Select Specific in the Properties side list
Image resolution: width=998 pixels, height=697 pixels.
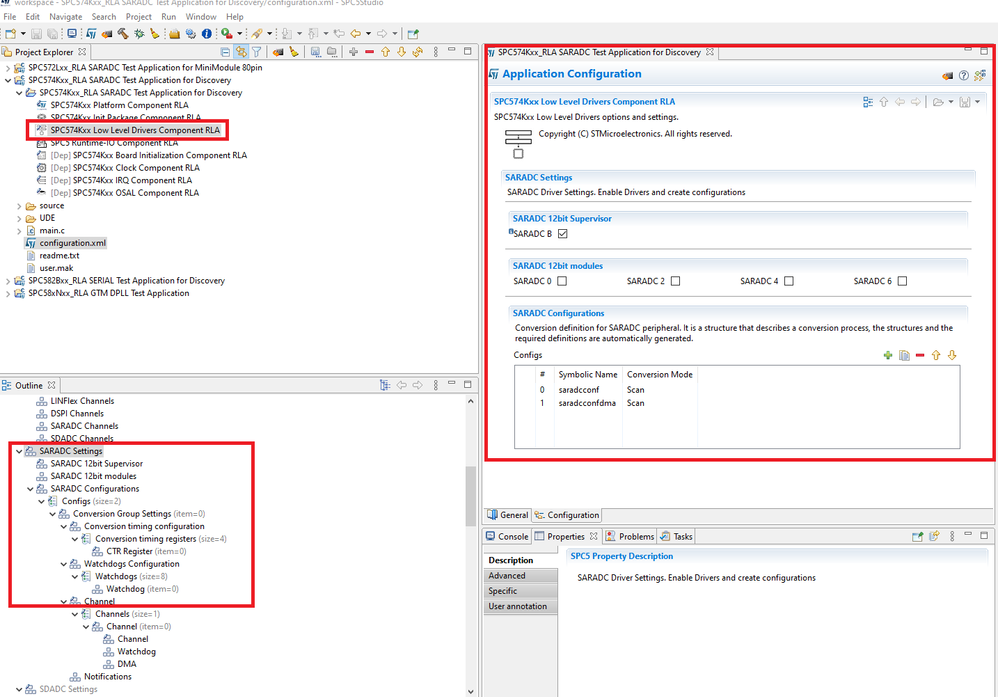[520, 591]
